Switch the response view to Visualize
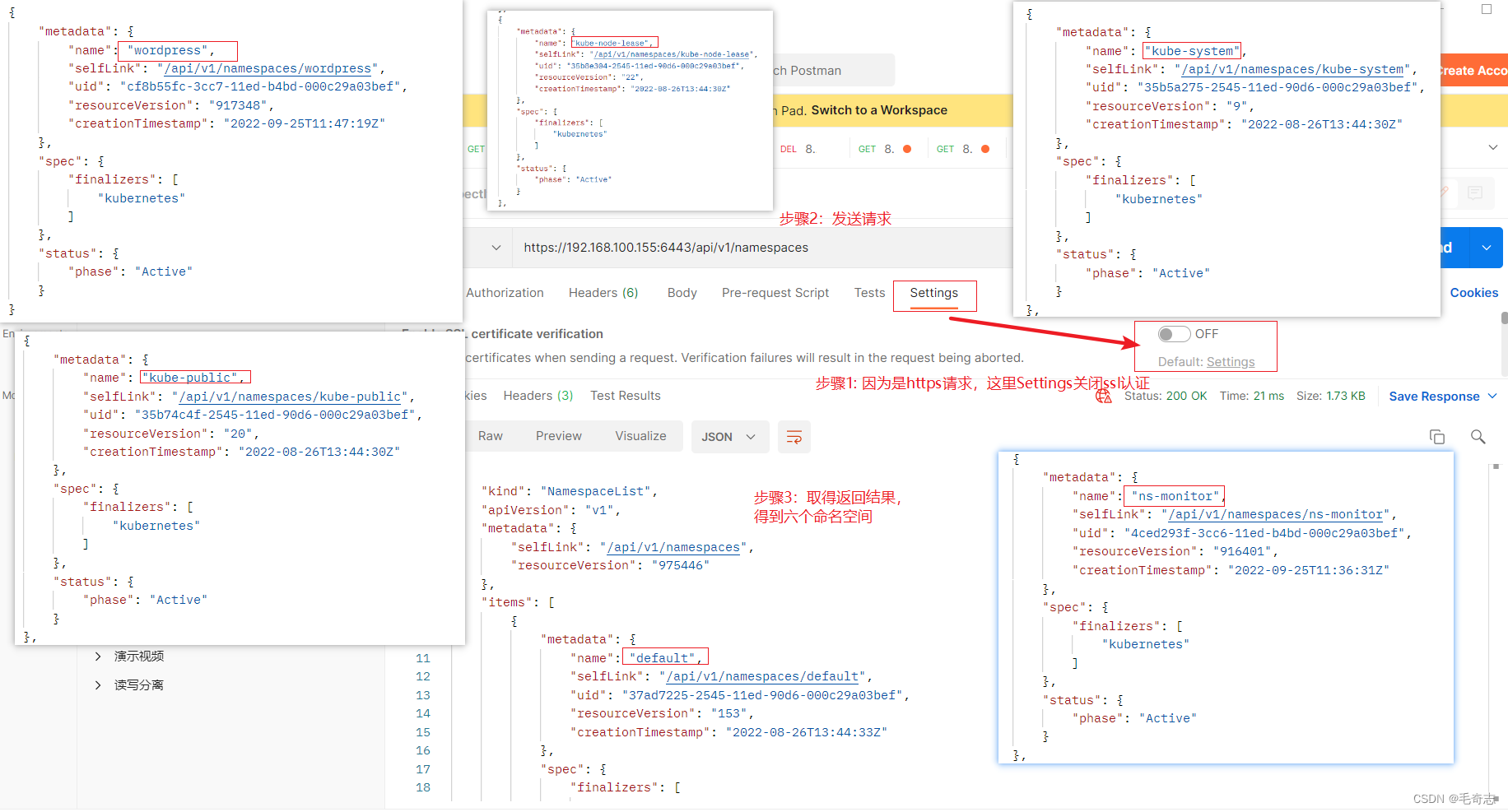This screenshot has width=1508, height=812. click(640, 436)
